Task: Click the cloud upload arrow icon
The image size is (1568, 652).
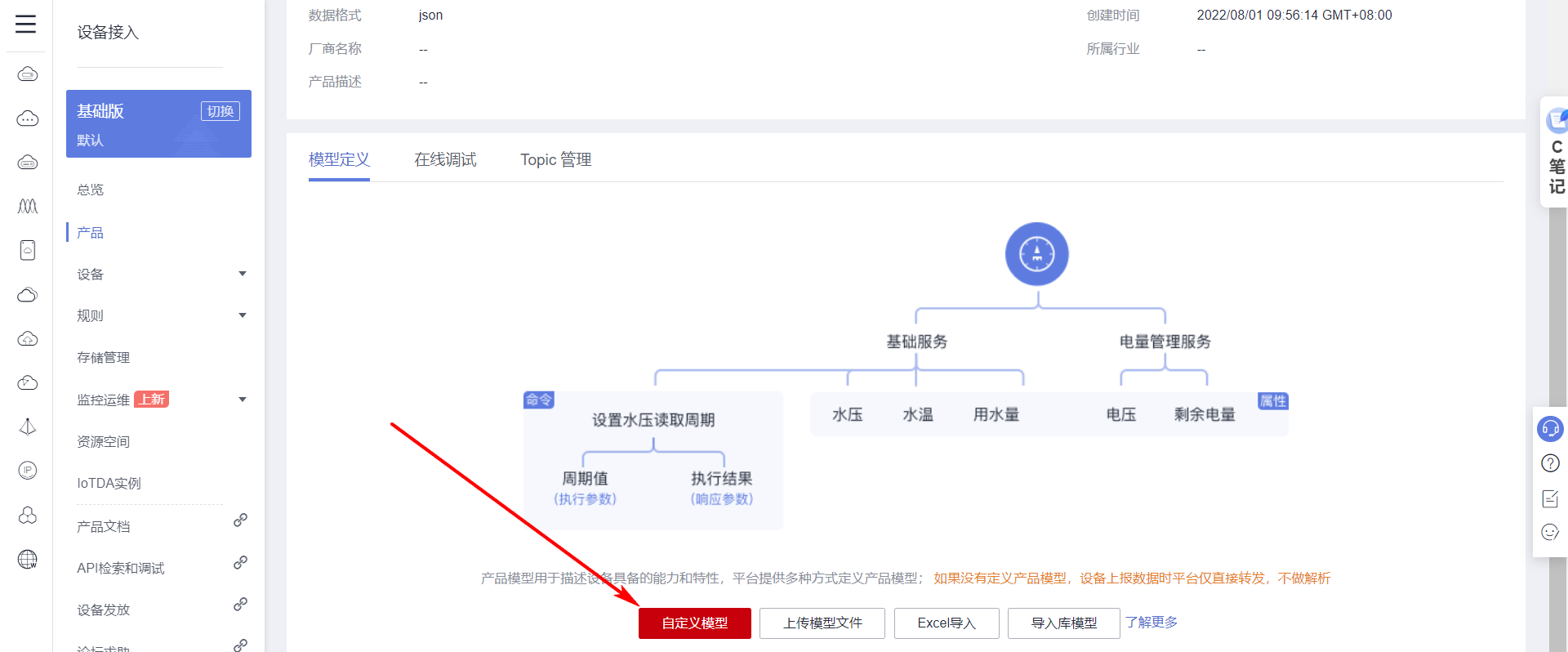Action: [28, 338]
